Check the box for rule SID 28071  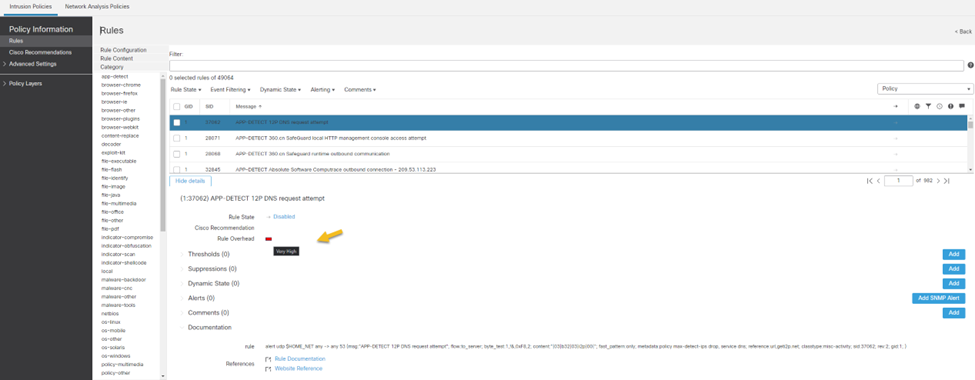[x=177, y=138]
